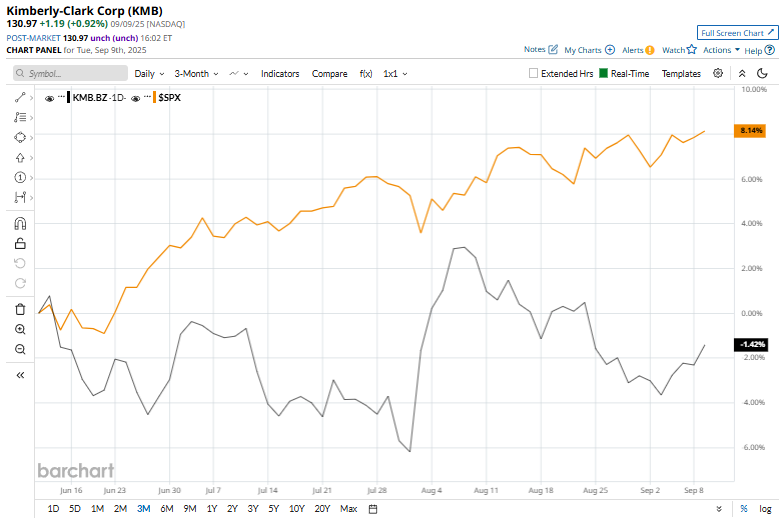Enable log scale
Image resolution: width=781 pixels, height=526 pixels.
click(765, 509)
